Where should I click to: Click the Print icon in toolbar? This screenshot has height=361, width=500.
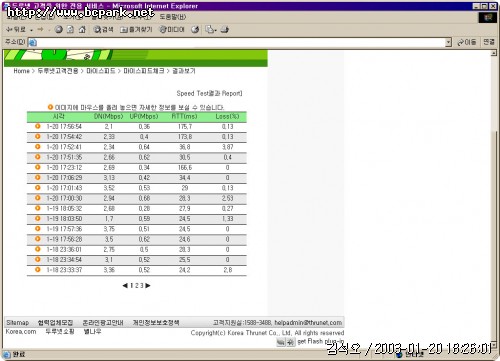(x=225, y=30)
